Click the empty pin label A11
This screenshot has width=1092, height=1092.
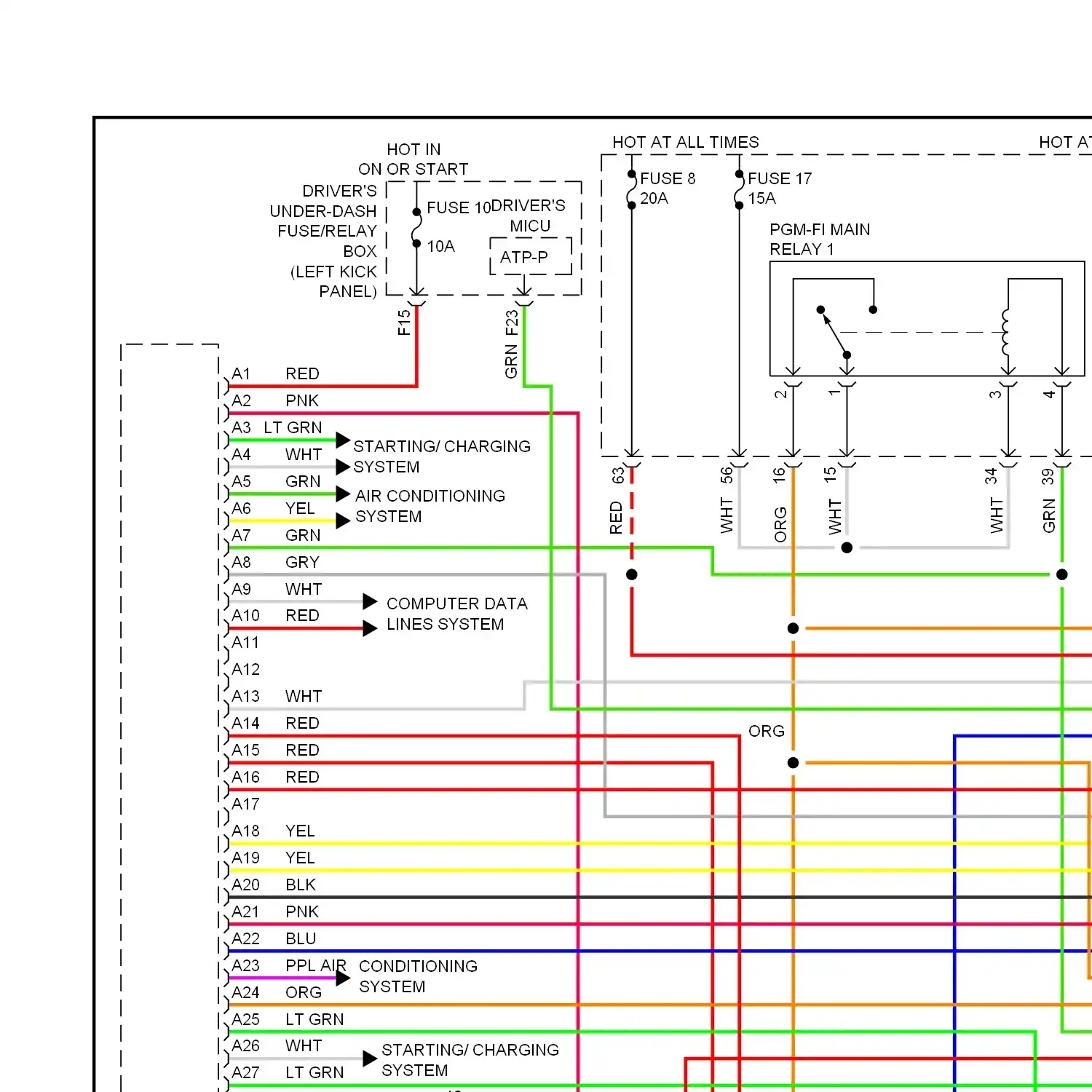(x=245, y=642)
